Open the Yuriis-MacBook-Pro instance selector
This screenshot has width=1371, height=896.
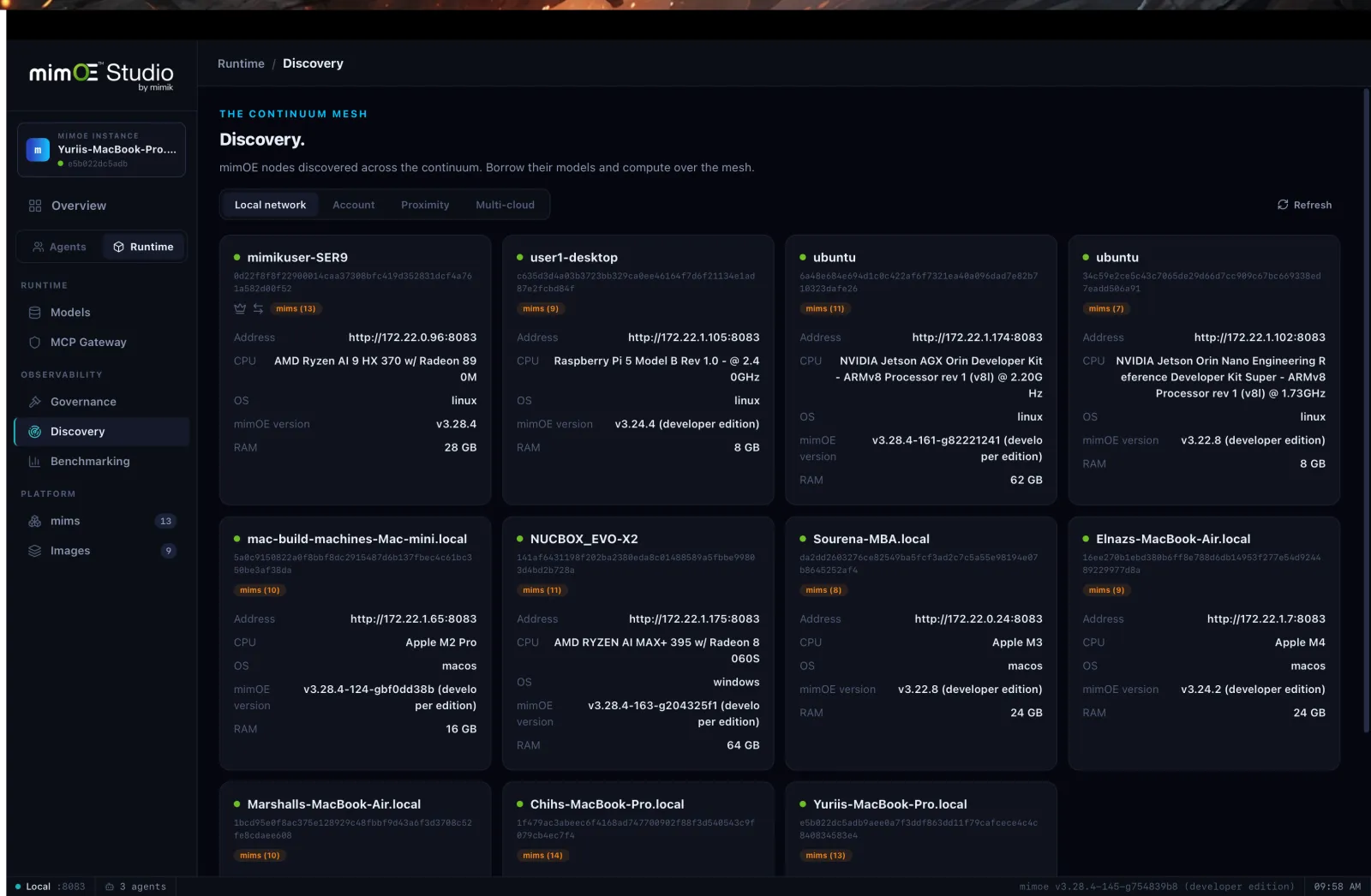tap(101, 150)
